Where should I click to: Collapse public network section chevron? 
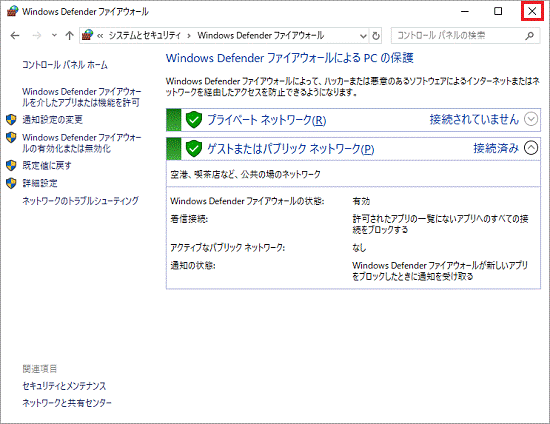tap(531, 148)
